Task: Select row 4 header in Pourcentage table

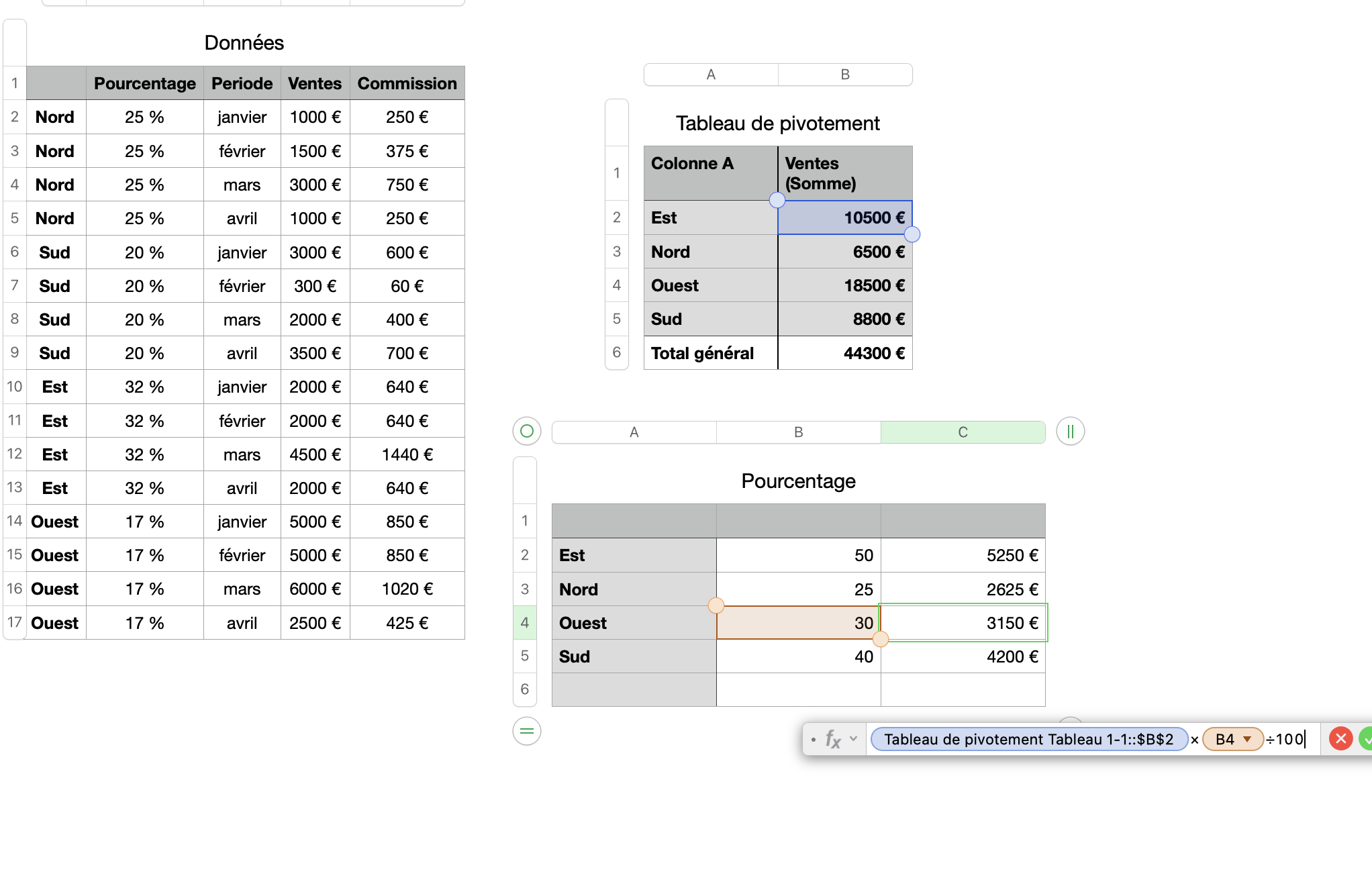Action: click(x=525, y=623)
